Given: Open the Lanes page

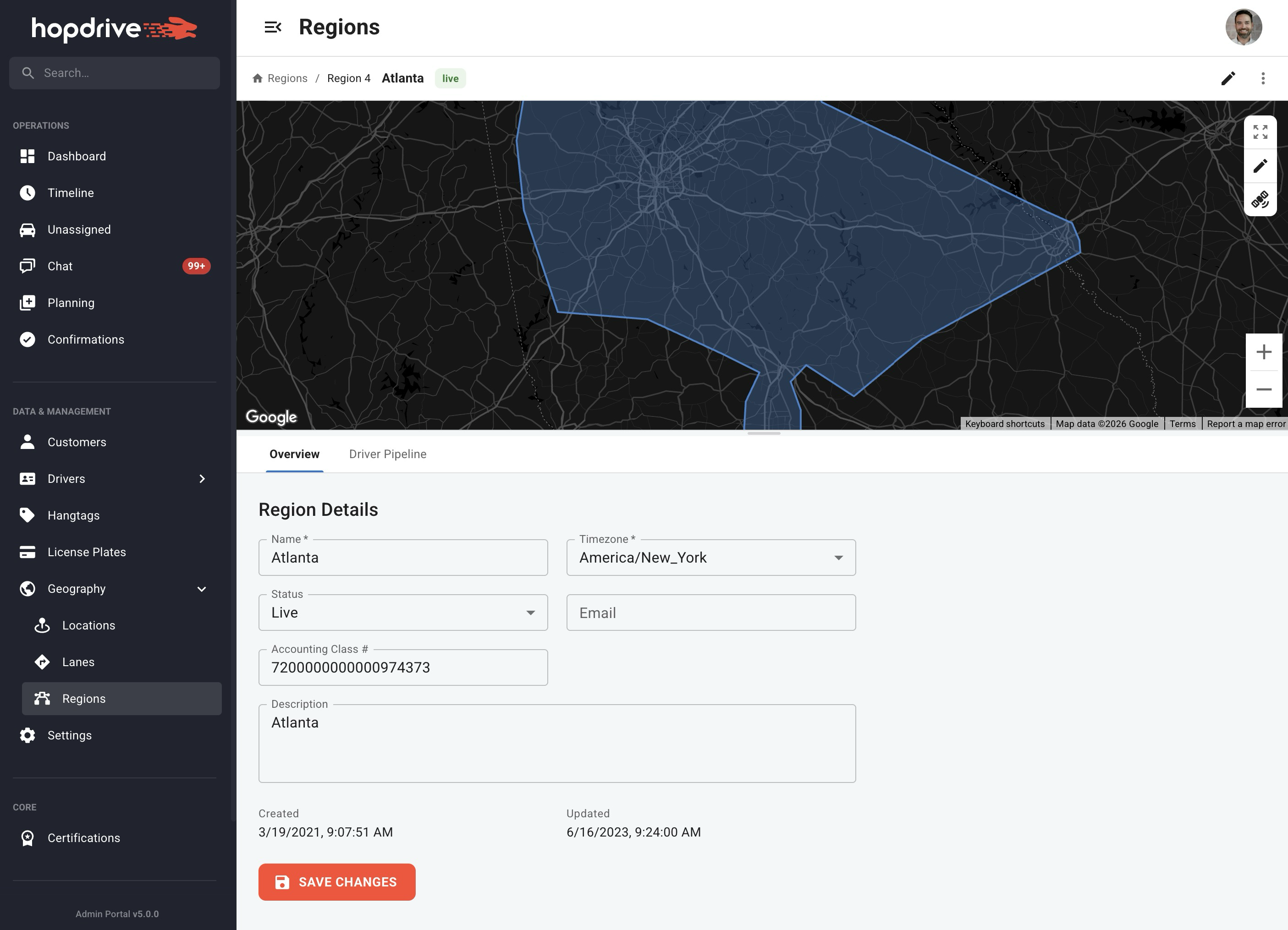Looking at the screenshot, I should pyautogui.click(x=78, y=662).
